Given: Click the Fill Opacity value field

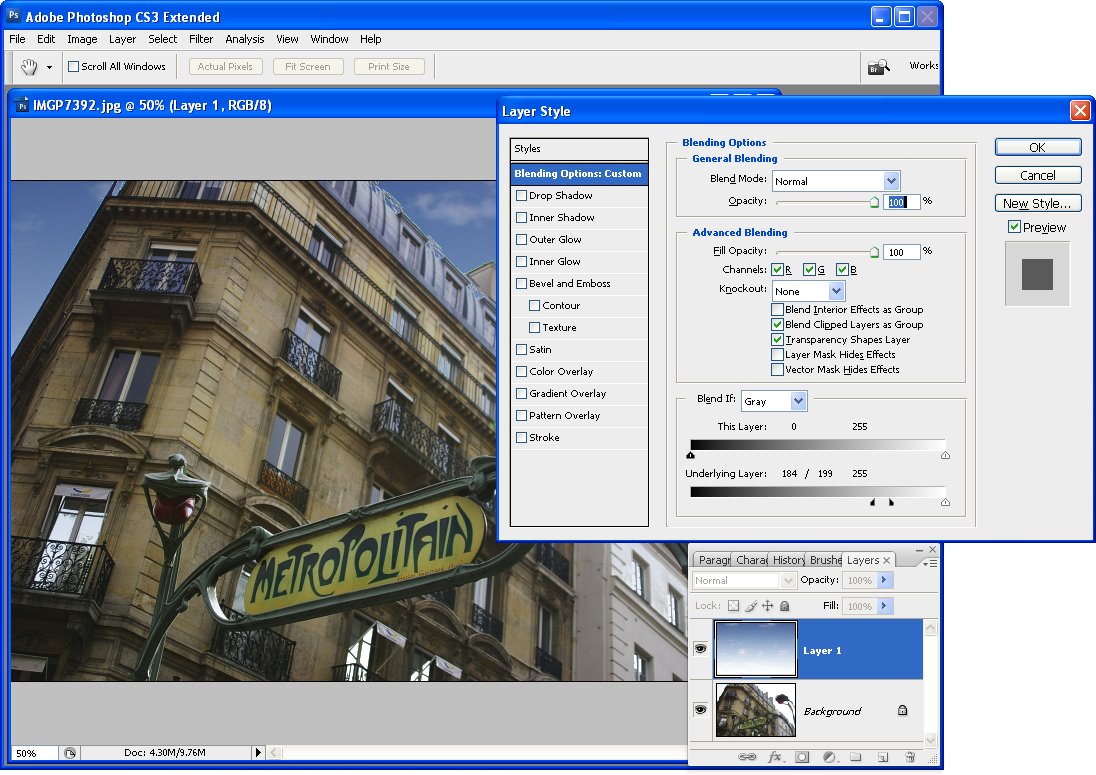Looking at the screenshot, I should pyautogui.click(x=902, y=252).
